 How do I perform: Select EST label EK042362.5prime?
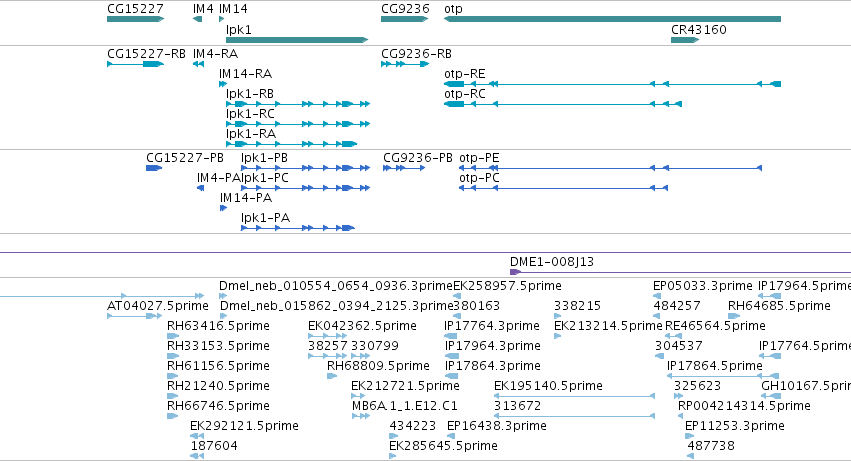tap(363, 326)
